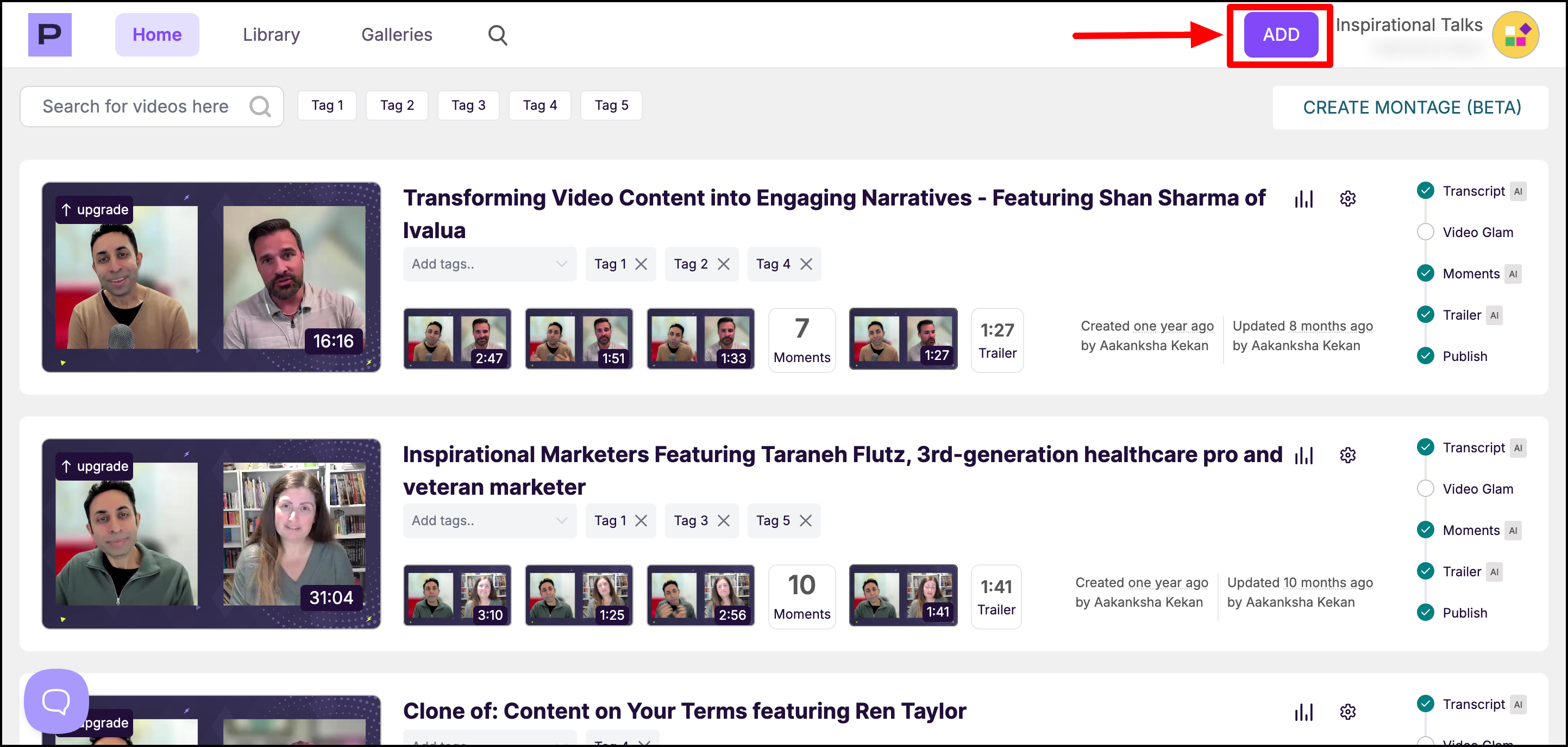
Task: Focus the Search for videos field
Action: 136,107
